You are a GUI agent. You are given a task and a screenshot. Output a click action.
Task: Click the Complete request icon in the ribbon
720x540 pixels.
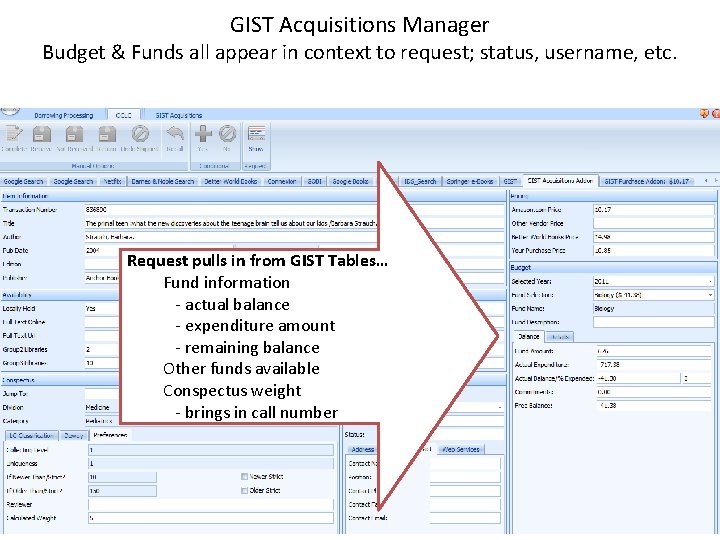pyautogui.click(x=14, y=134)
